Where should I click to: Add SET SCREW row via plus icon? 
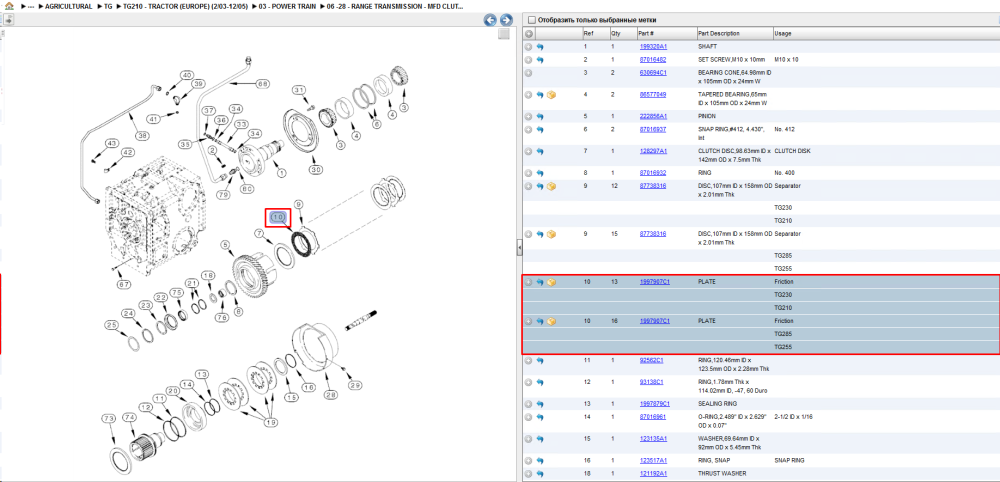(x=529, y=59)
